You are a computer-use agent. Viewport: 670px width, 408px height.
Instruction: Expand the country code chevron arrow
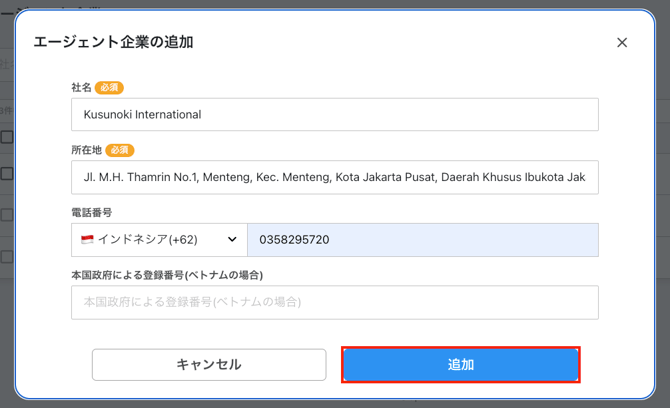coord(232,240)
